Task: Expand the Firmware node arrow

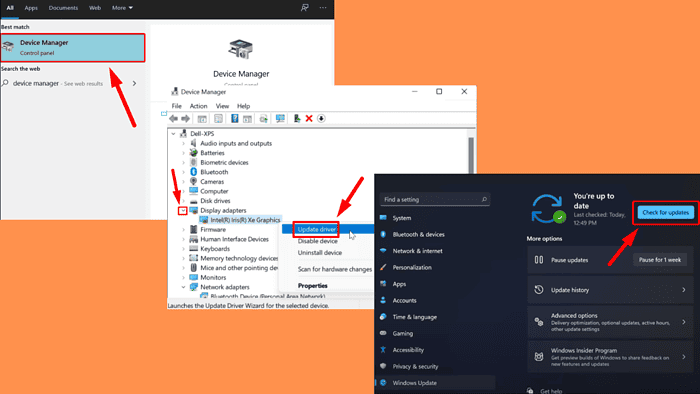Action: [183, 229]
